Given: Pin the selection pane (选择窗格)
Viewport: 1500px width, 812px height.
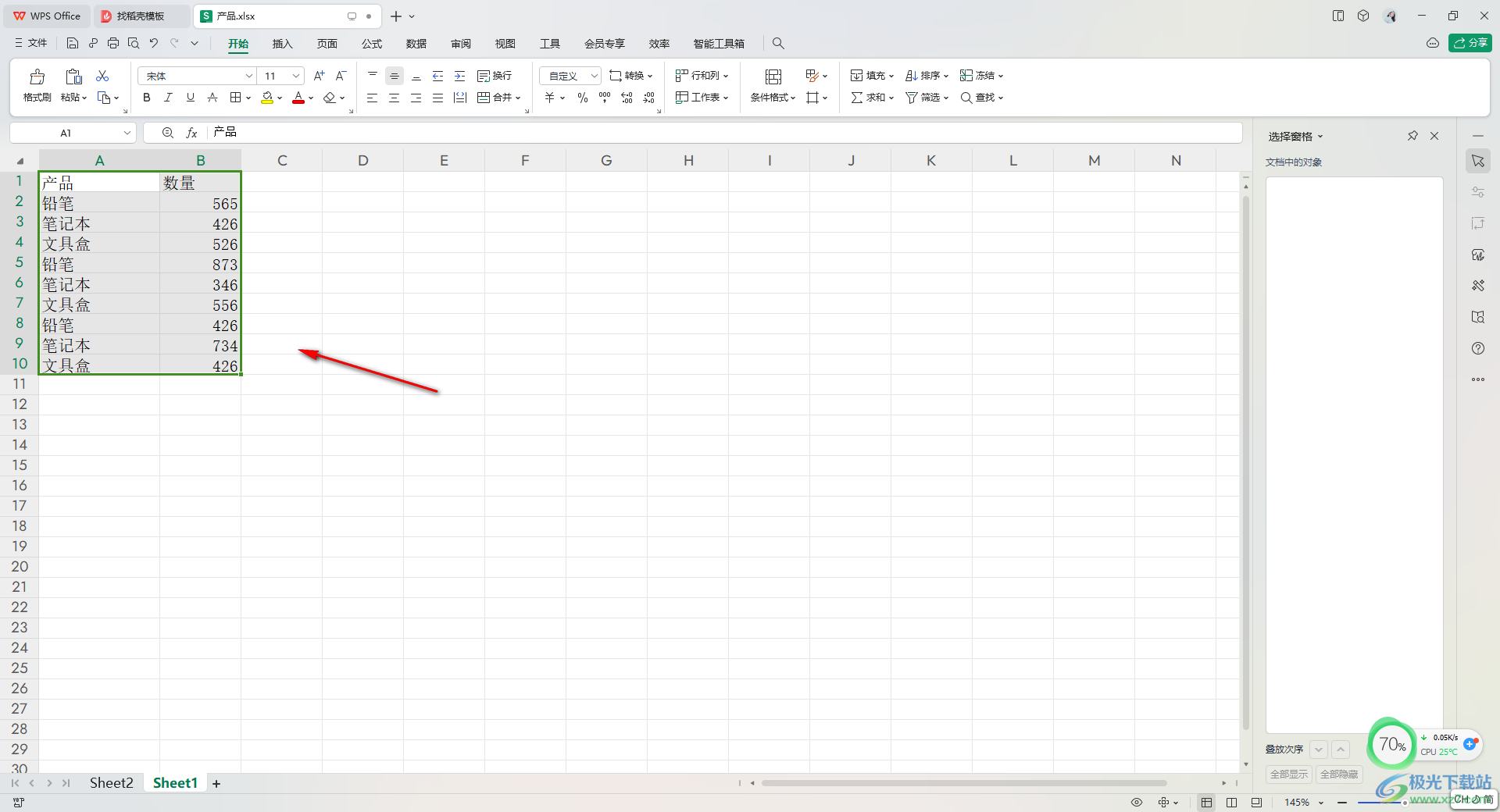Looking at the screenshot, I should [x=1412, y=136].
